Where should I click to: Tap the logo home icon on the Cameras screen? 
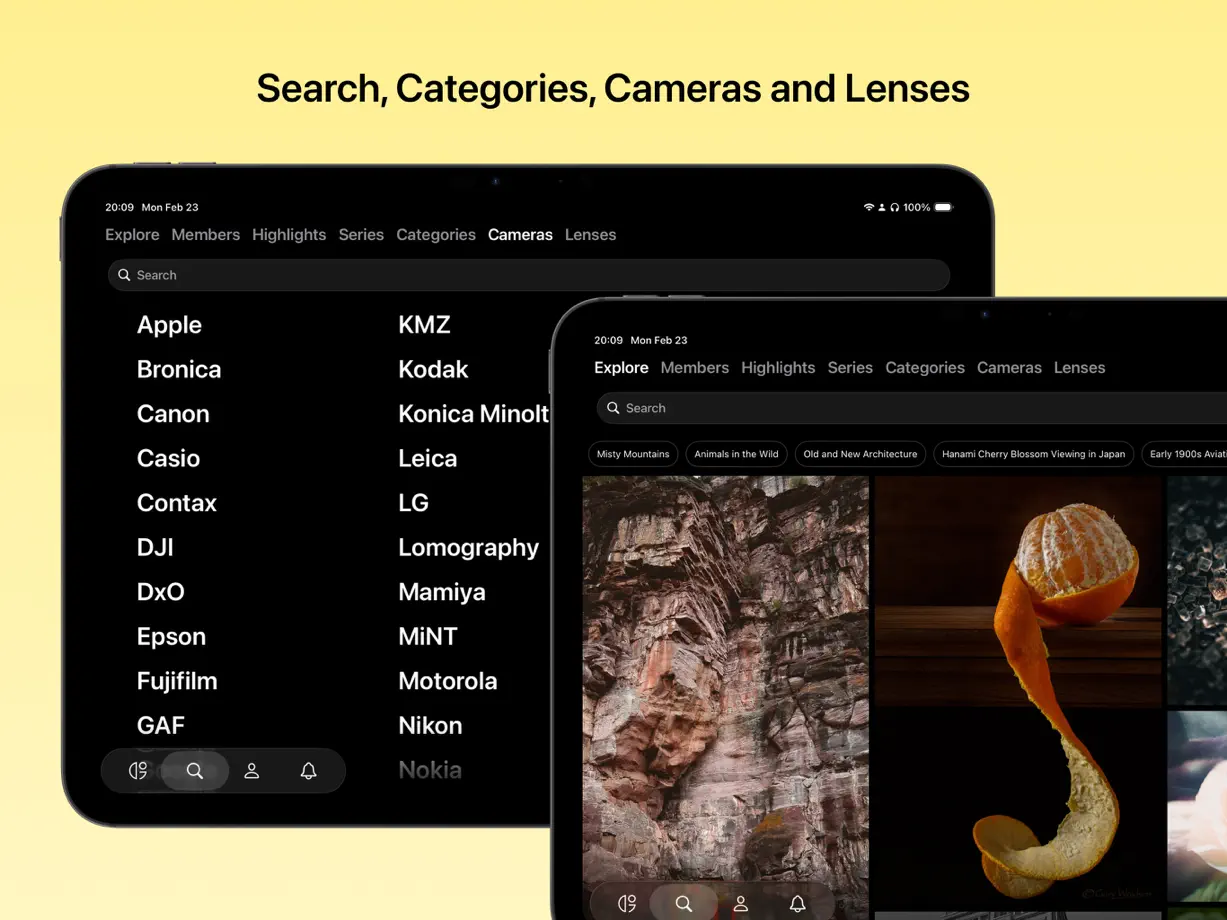(138, 771)
